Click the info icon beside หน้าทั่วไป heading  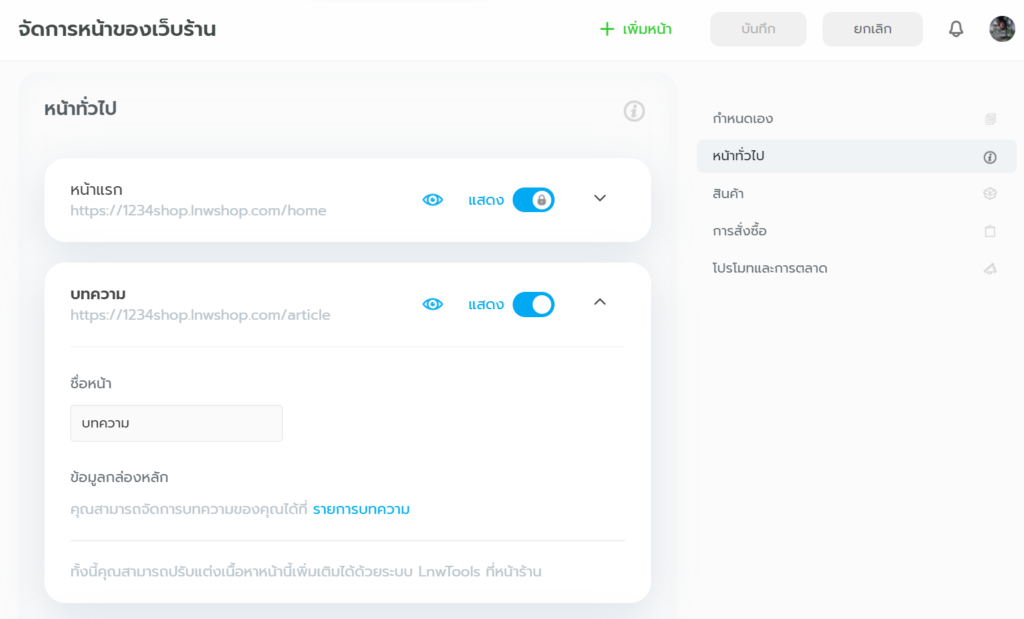tap(634, 111)
